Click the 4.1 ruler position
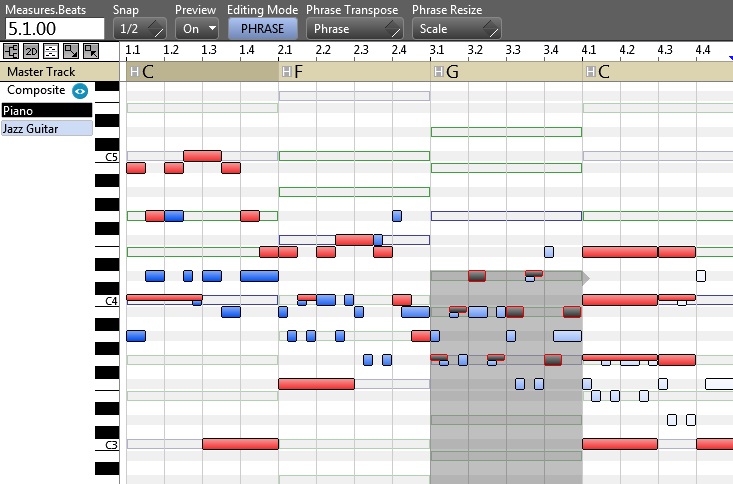The image size is (733, 484). pos(589,50)
